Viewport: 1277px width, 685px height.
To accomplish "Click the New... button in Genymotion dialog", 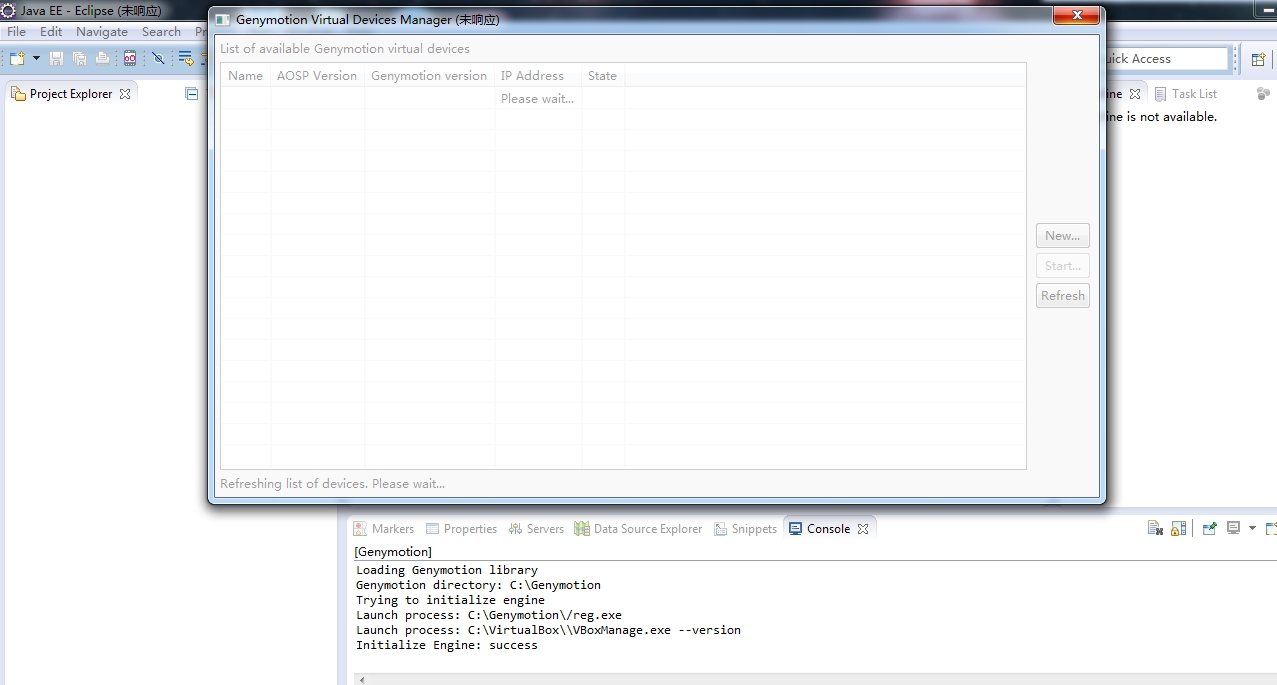I will 1063,236.
